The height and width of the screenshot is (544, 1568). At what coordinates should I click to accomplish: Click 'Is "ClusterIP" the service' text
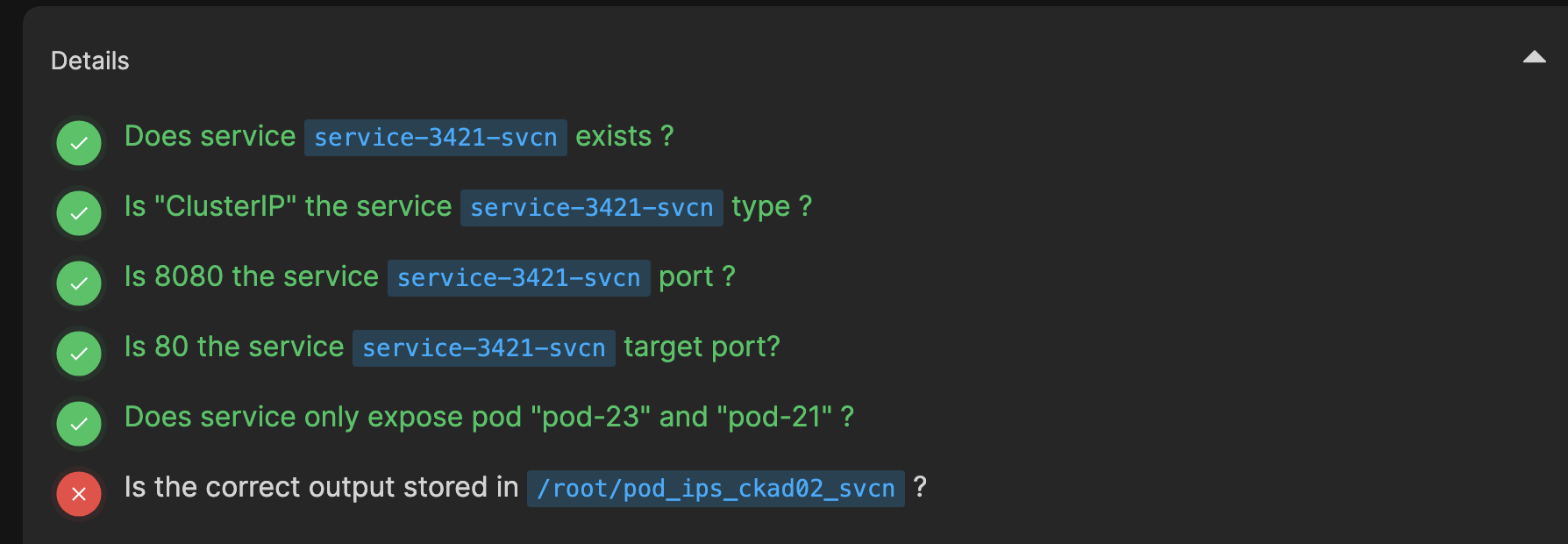pyautogui.click(x=288, y=207)
